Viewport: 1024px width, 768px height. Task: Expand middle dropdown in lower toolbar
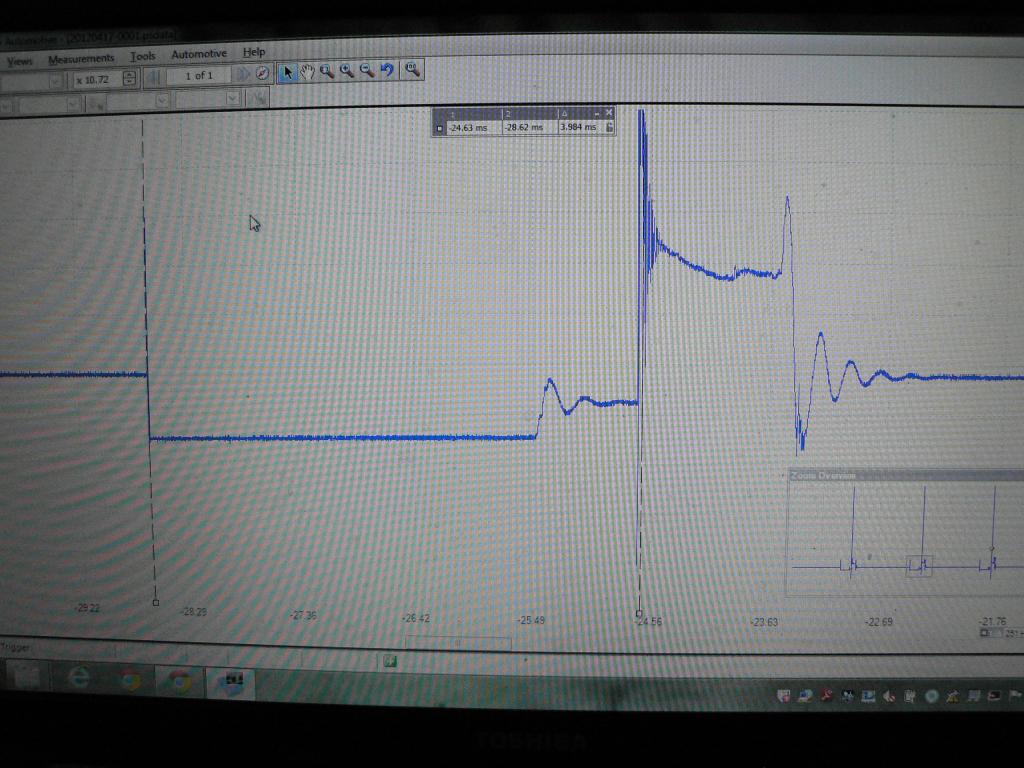tap(162, 101)
